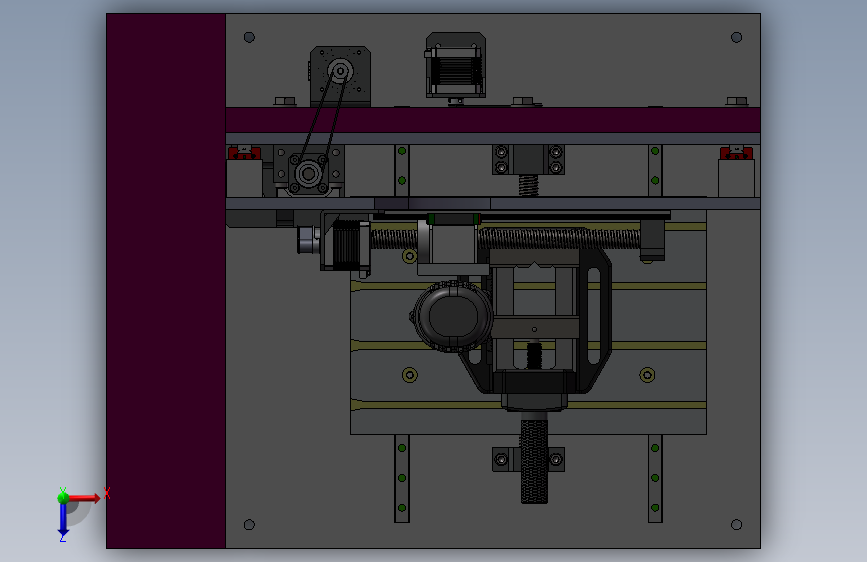Select the brass insert on plate's right side

pos(647,375)
